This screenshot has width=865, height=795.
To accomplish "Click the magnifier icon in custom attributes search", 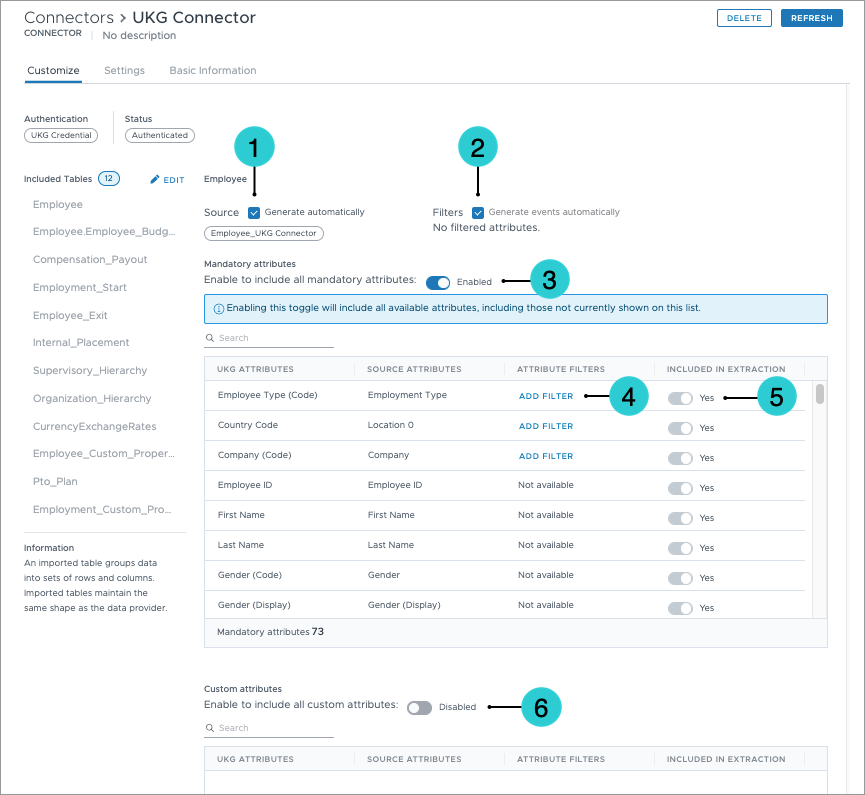I will (x=210, y=728).
